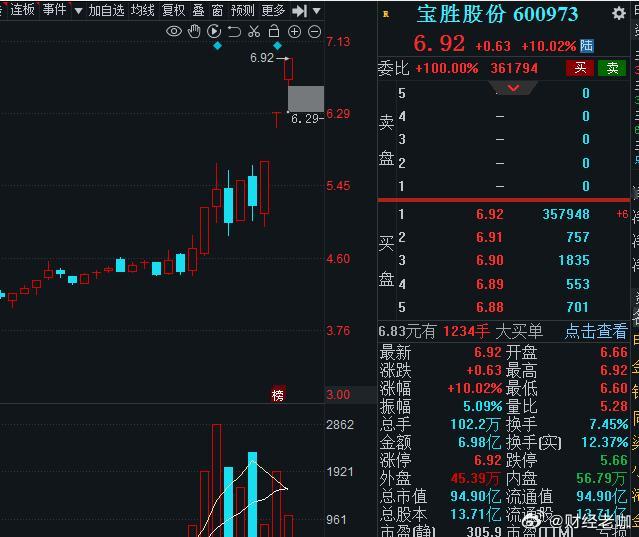
Task: Open settings gear beside stock title
Action: click(x=619, y=13)
